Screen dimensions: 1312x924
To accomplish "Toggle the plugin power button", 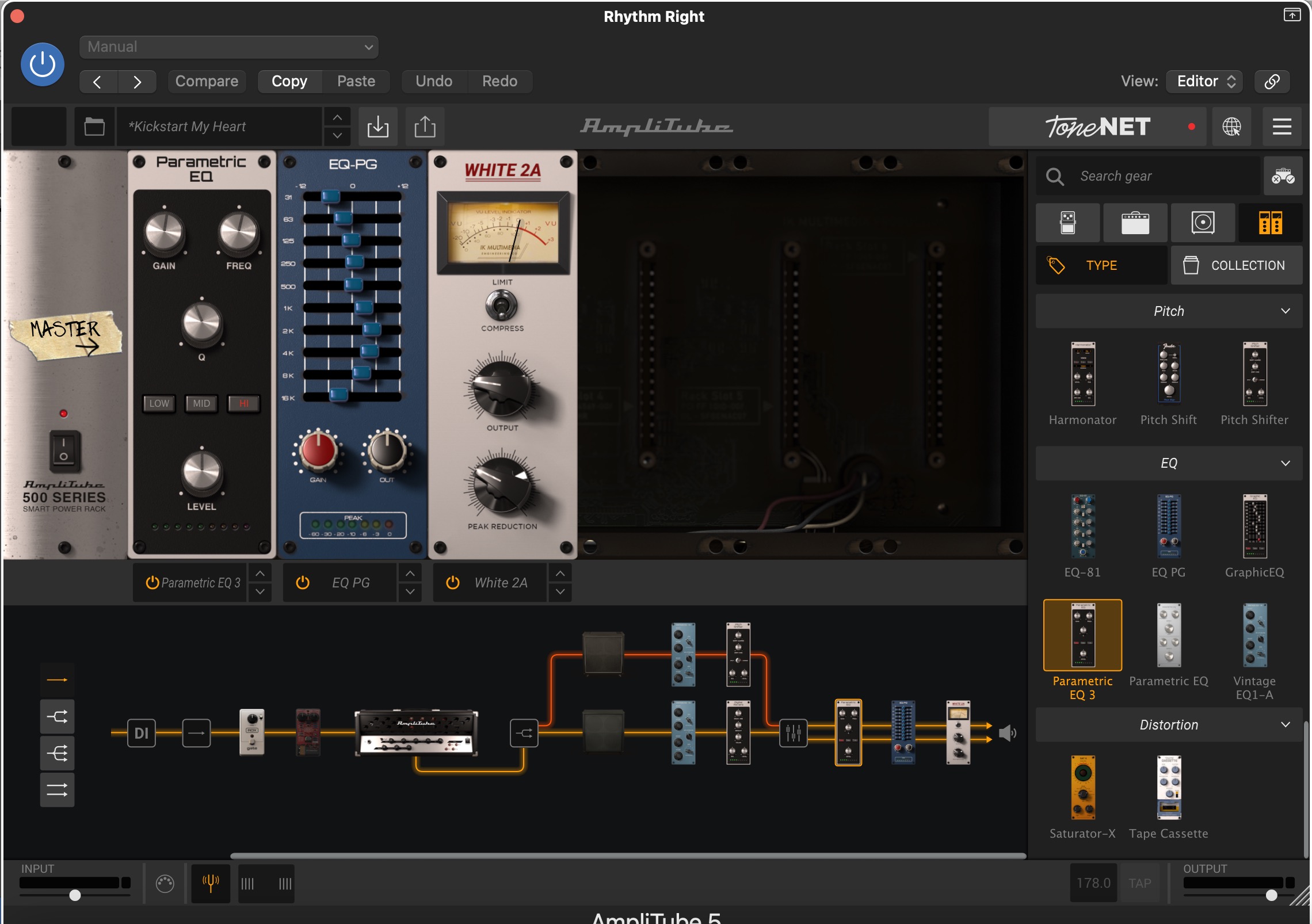I will [x=43, y=64].
